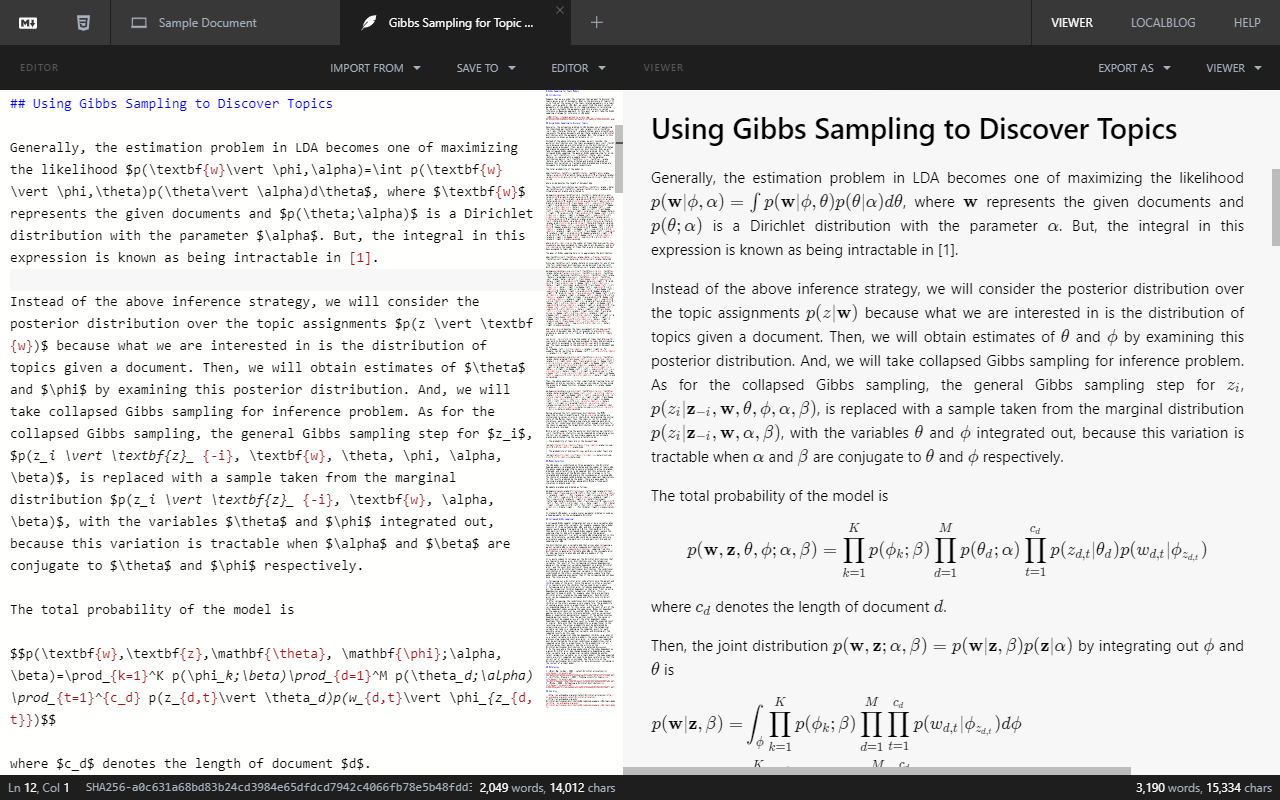Click the rendered heading Using Gibbs Sampling
Image resolution: width=1280 pixels, height=800 pixels.
[914, 129]
